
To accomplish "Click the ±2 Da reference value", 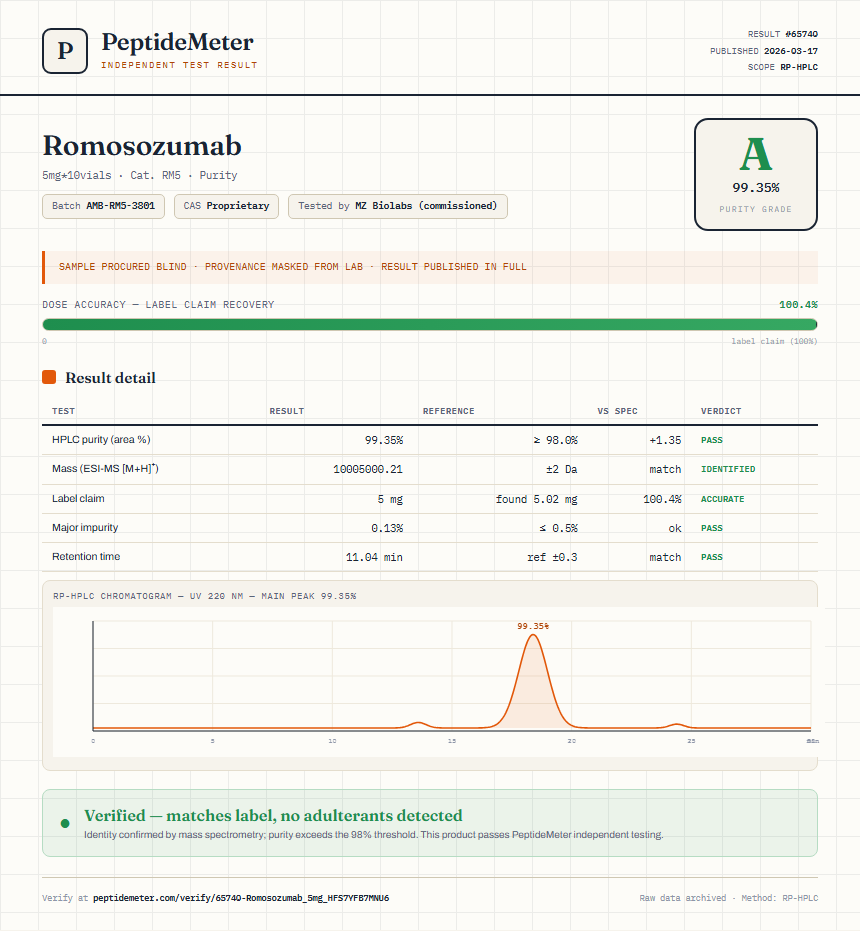I will pyautogui.click(x=562, y=469).
